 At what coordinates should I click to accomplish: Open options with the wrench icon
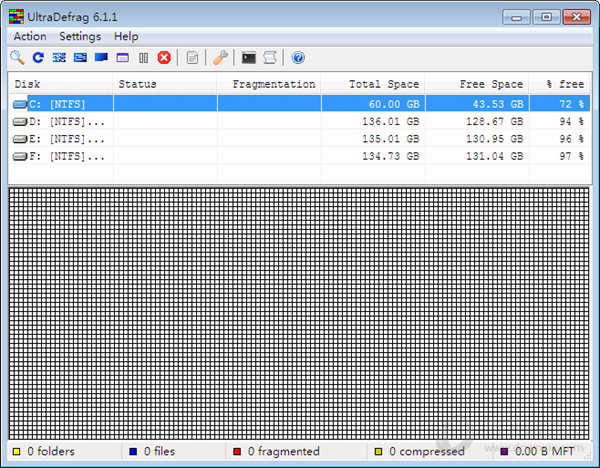point(220,58)
